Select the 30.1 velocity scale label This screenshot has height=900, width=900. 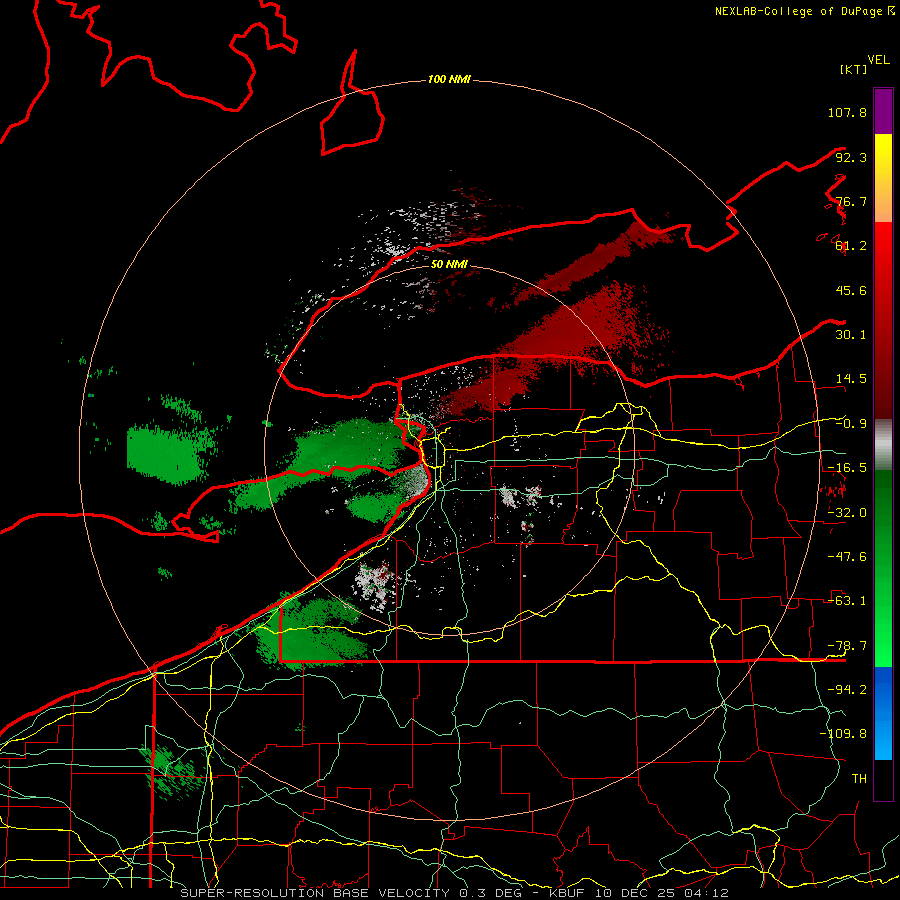tap(851, 335)
